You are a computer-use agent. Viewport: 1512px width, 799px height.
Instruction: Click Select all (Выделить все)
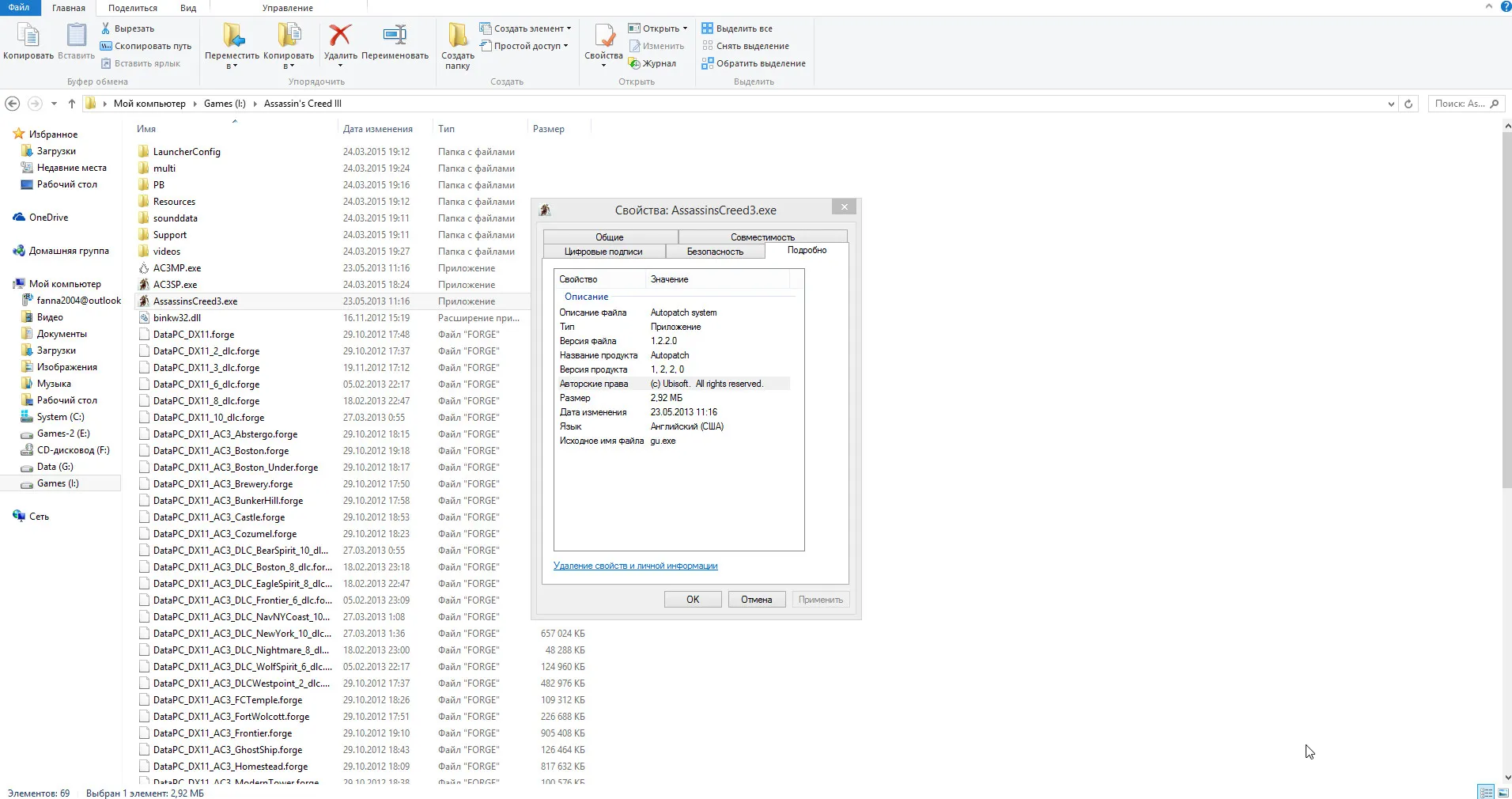[x=737, y=28]
